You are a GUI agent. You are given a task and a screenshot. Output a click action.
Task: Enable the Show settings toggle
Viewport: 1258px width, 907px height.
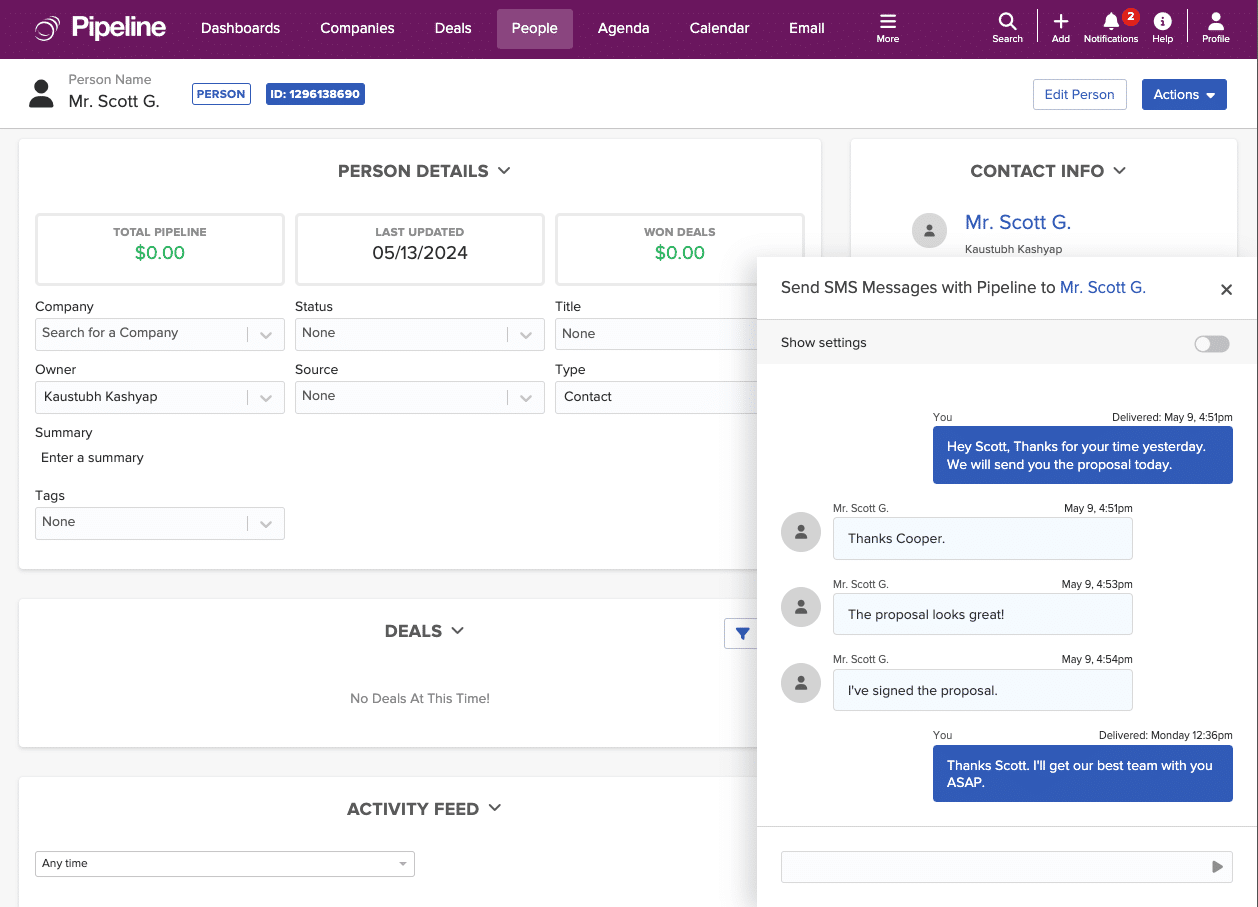(1211, 343)
